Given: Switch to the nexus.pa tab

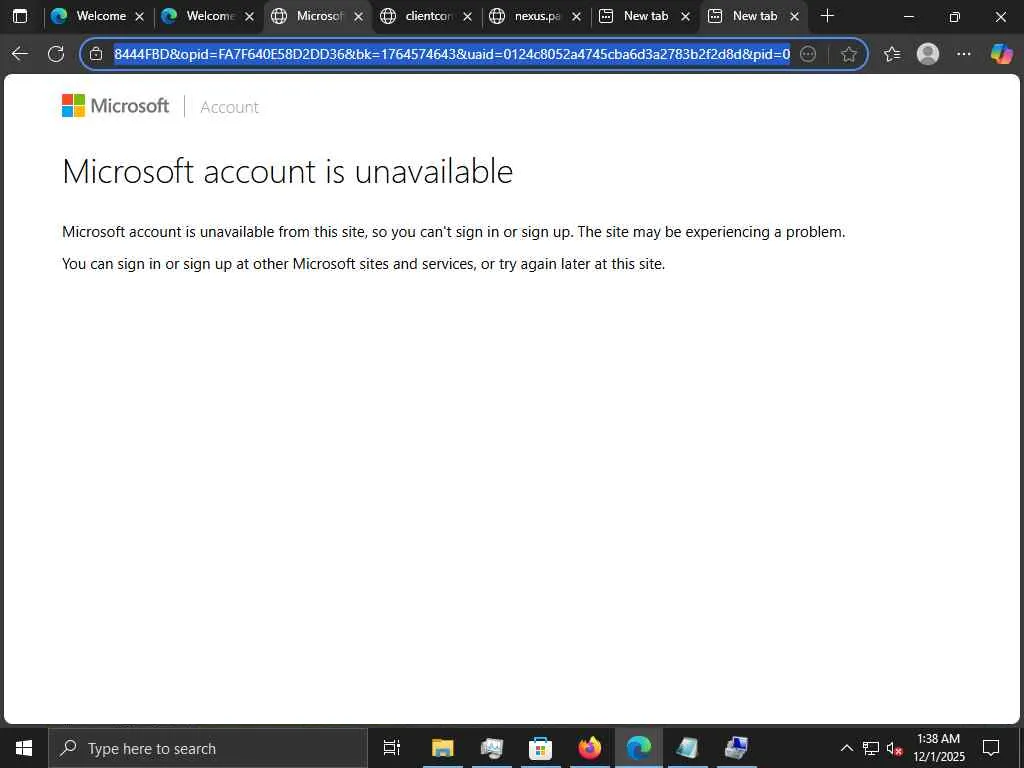Looking at the screenshot, I should [x=536, y=16].
